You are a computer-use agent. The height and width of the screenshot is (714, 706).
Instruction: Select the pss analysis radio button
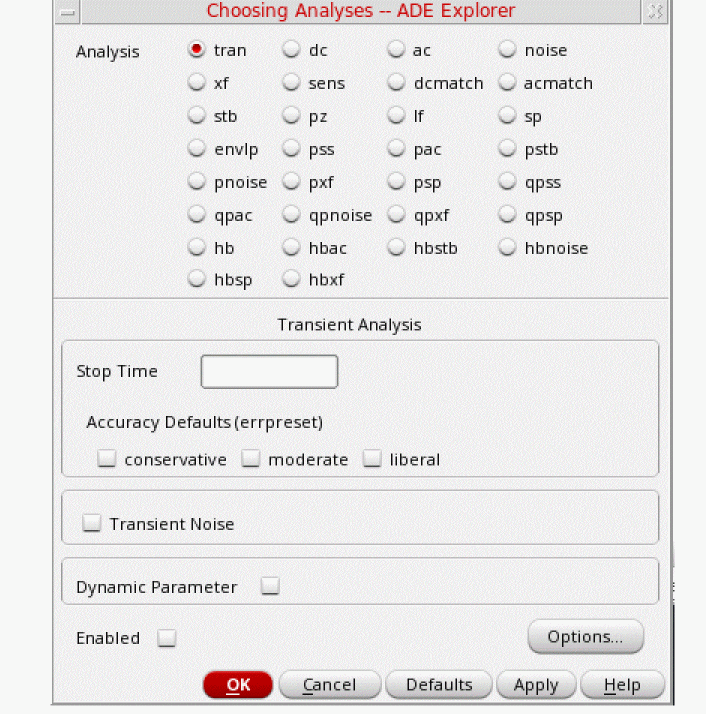point(291,148)
